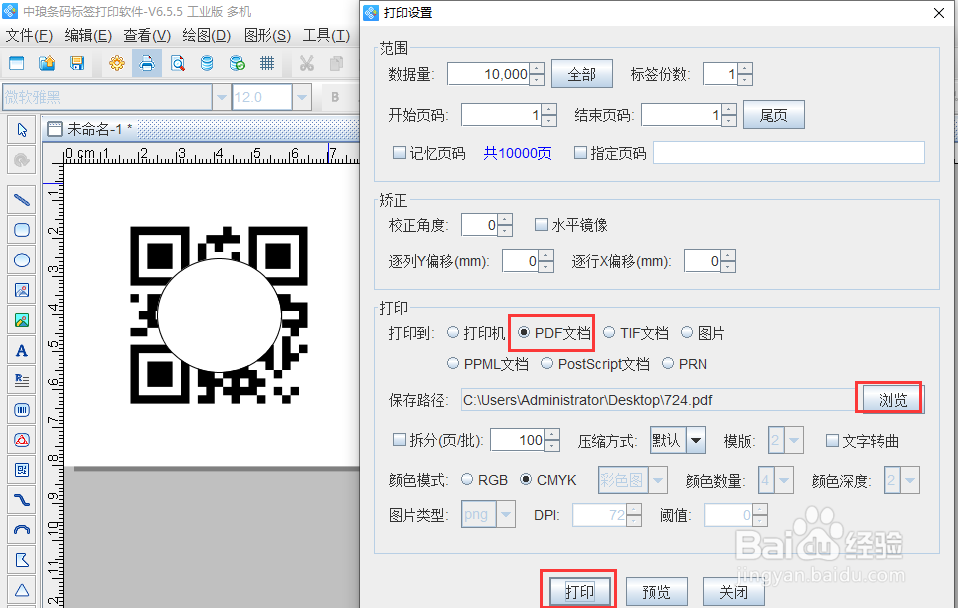Select the text tool in left toolbar
This screenshot has width=958, height=608.
(x=21, y=350)
